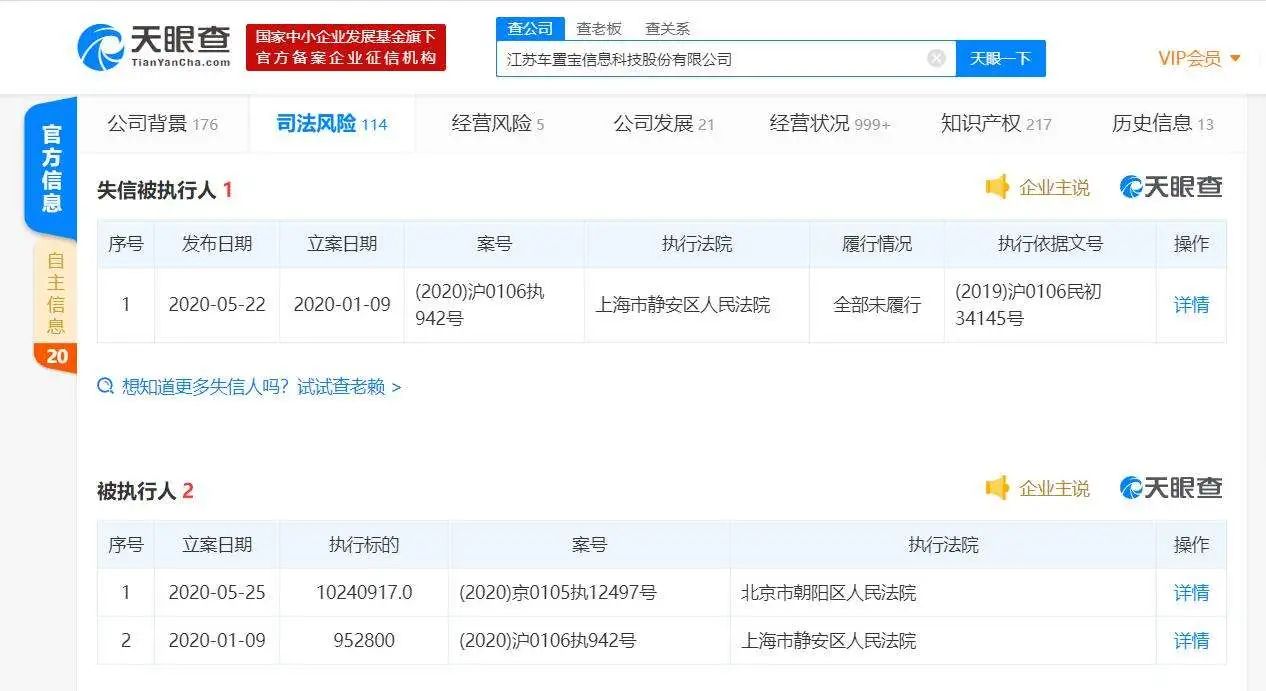
Task: Click (2019)沪0106民初34145号 document number
Action: [x=1028, y=305]
